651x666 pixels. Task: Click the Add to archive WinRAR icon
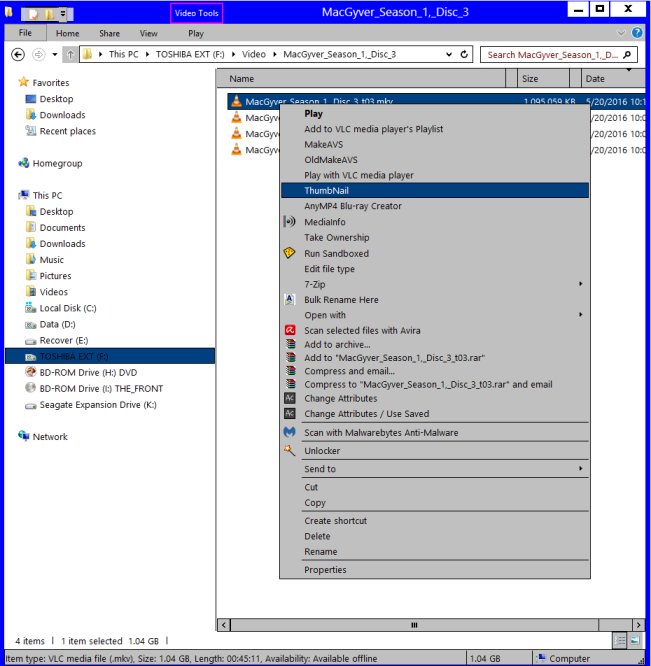[290, 344]
